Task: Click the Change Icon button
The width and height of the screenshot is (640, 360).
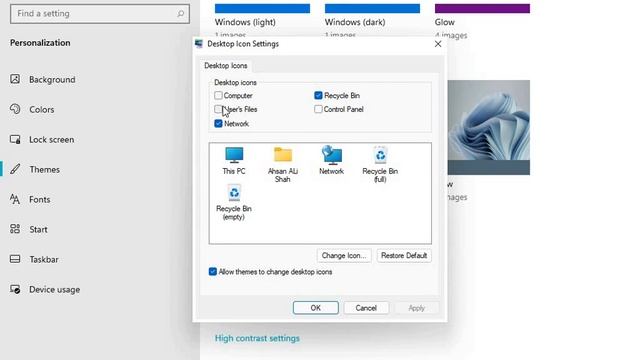Action: point(344,256)
